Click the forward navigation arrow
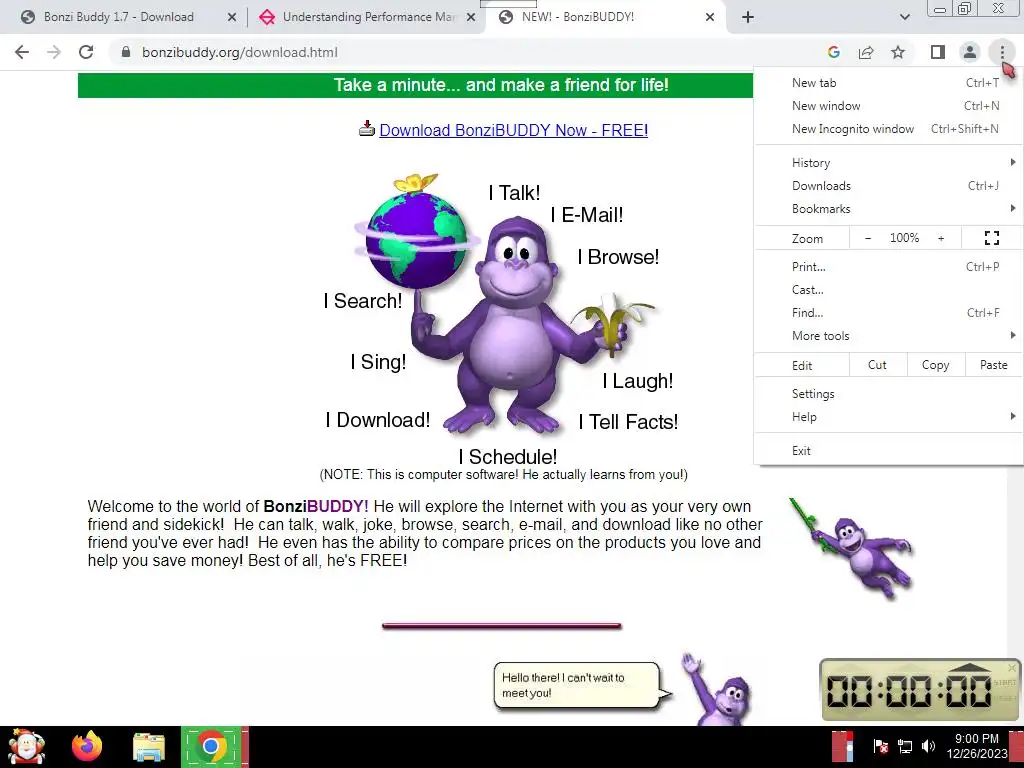Viewport: 1024px width, 768px height. click(54, 52)
